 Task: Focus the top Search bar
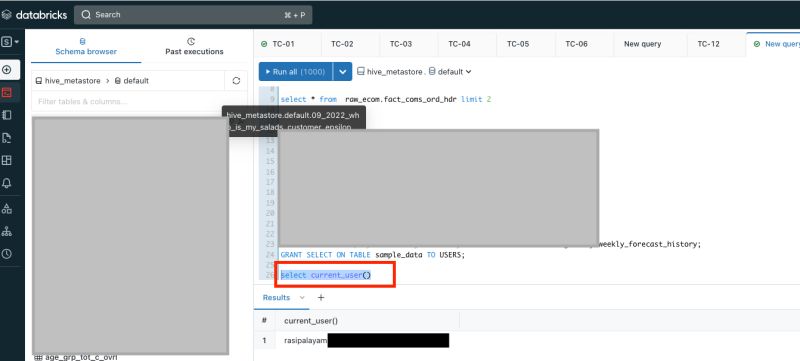[193, 15]
